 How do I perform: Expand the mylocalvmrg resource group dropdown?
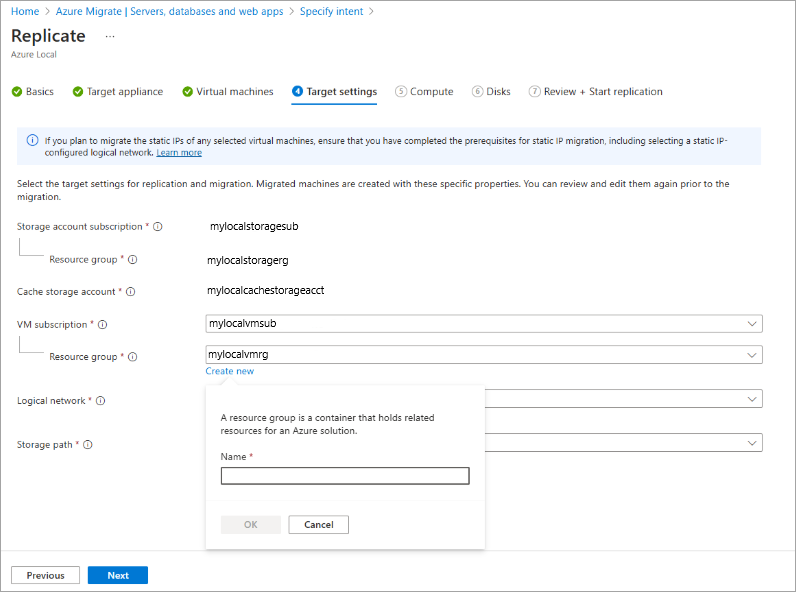483,355
